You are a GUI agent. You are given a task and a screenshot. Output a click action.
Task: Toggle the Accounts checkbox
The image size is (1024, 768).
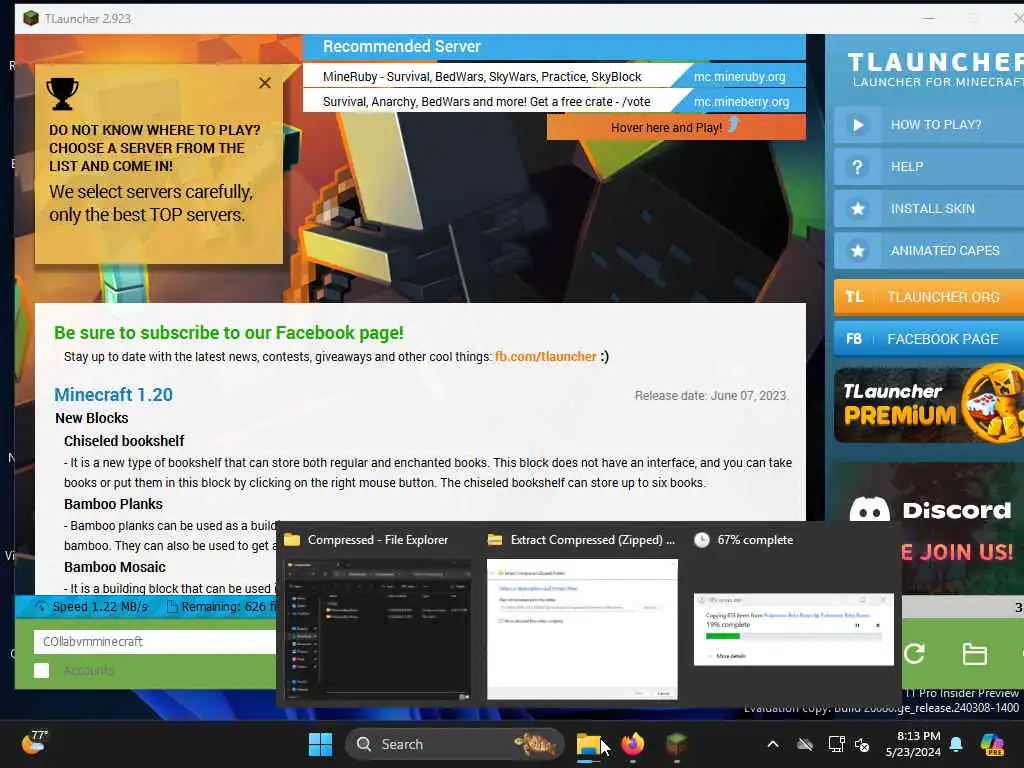pos(42,671)
